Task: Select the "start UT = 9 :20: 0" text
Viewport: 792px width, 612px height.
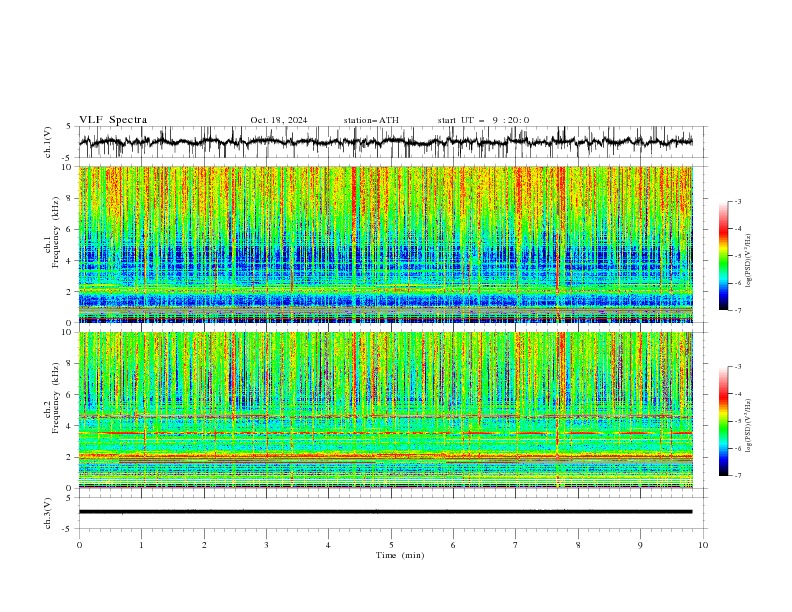Action: click(x=483, y=120)
